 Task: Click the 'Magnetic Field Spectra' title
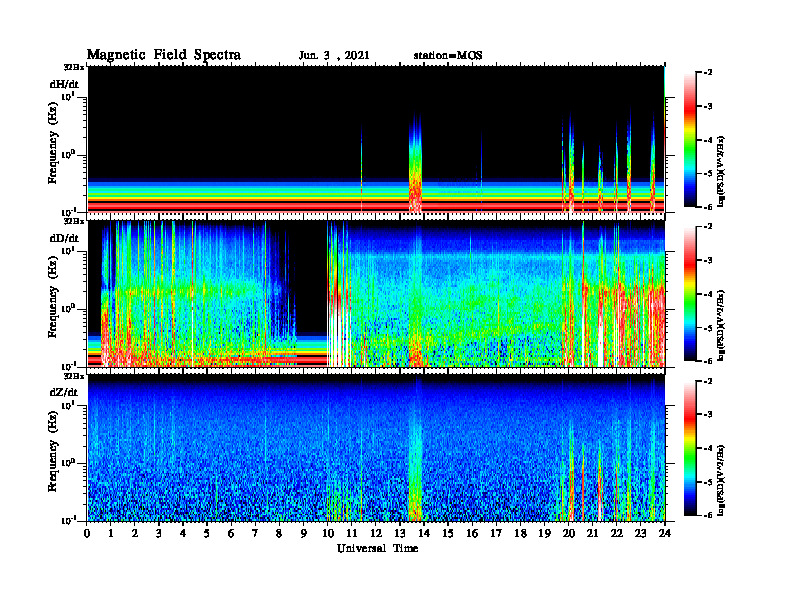[164, 55]
